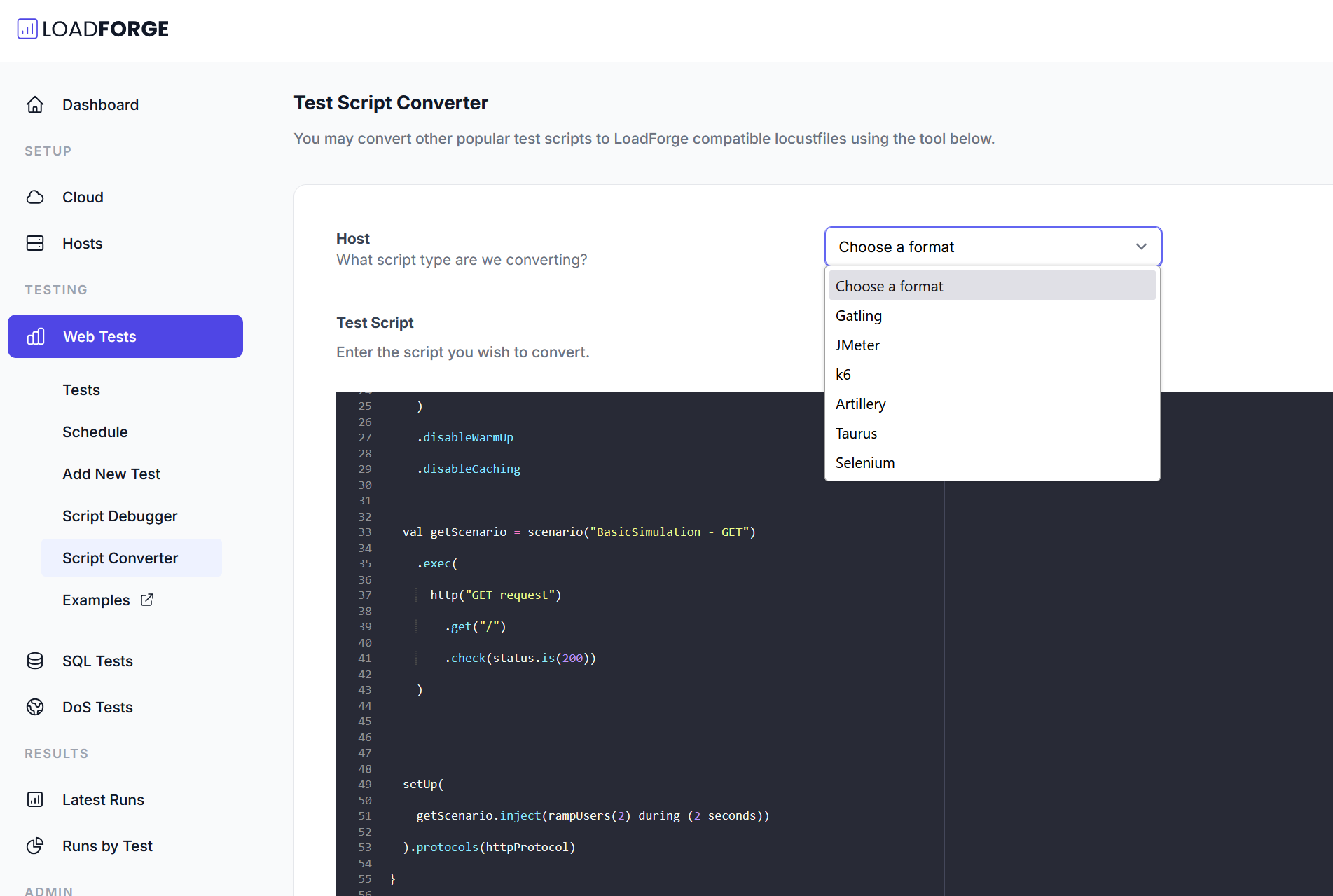Click the Latest Runs chart icon

tap(35, 799)
